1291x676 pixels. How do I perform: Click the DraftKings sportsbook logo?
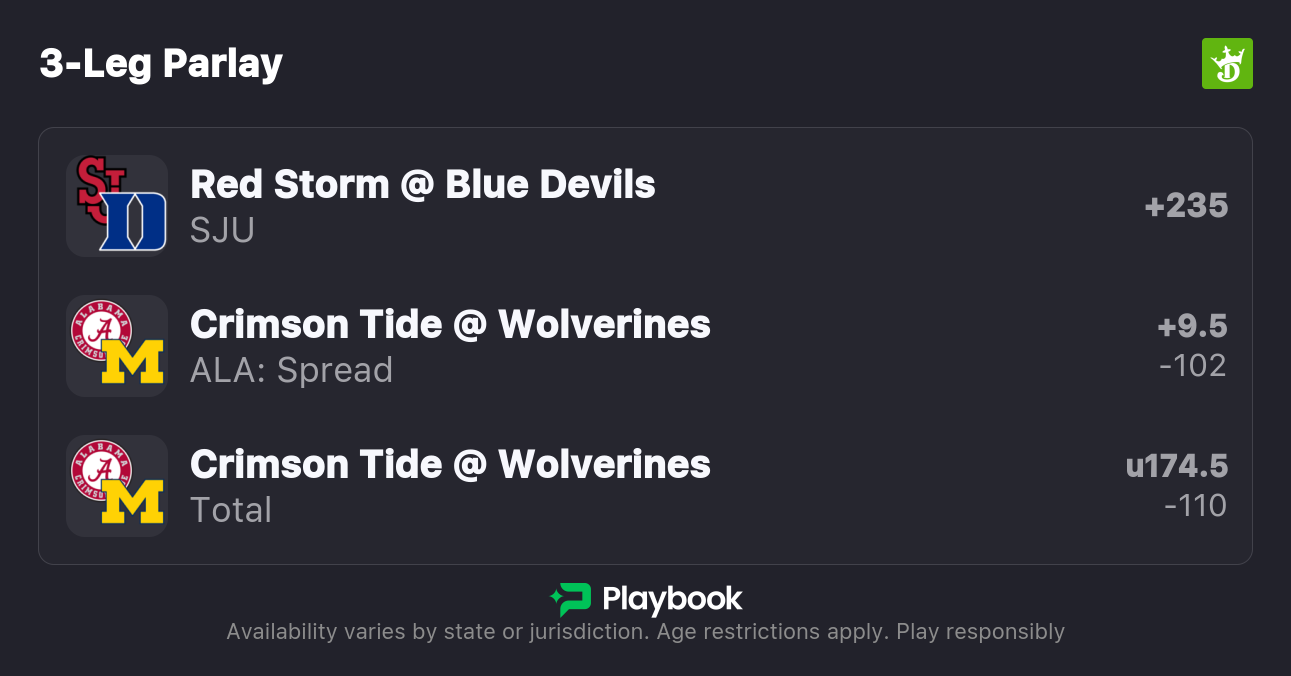point(1226,64)
